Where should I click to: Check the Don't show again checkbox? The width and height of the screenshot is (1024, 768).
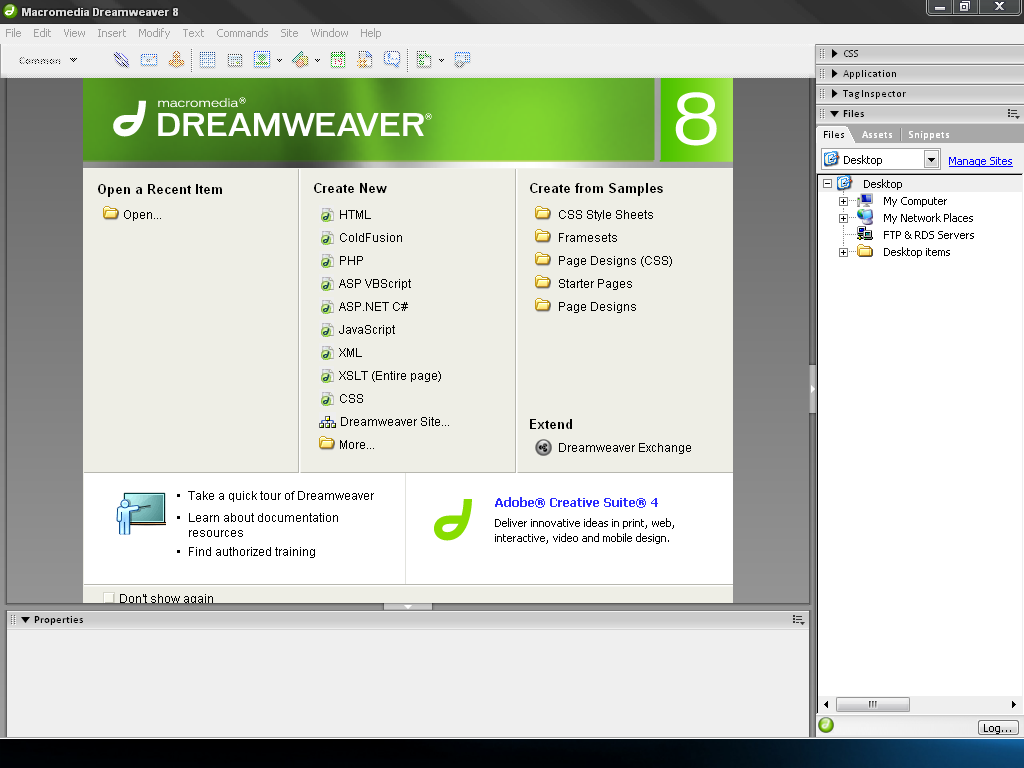tap(109, 598)
